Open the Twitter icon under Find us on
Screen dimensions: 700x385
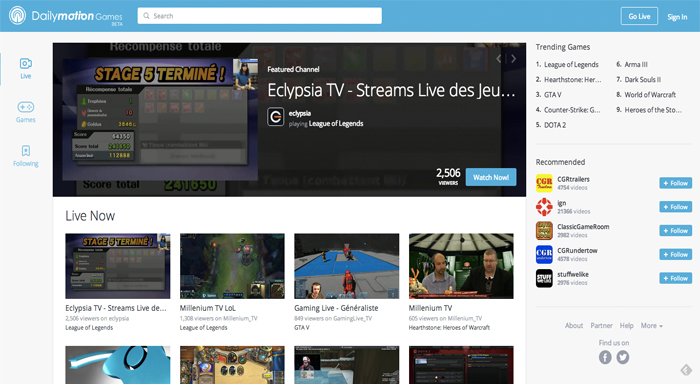pos(623,357)
